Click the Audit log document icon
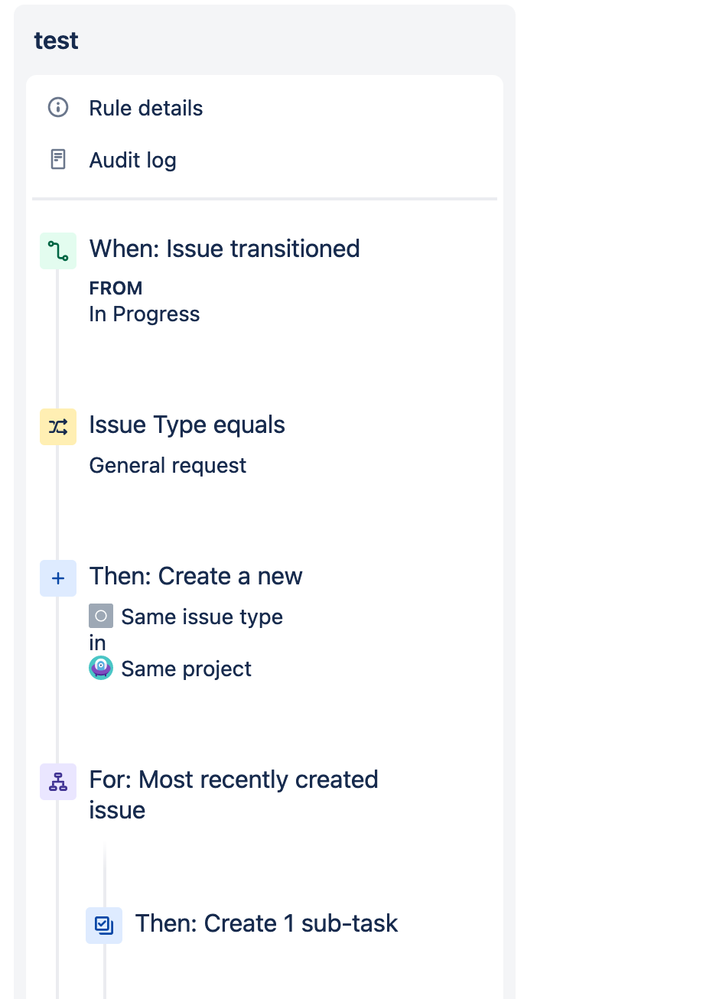716x999 pixels. pos(58,160)
